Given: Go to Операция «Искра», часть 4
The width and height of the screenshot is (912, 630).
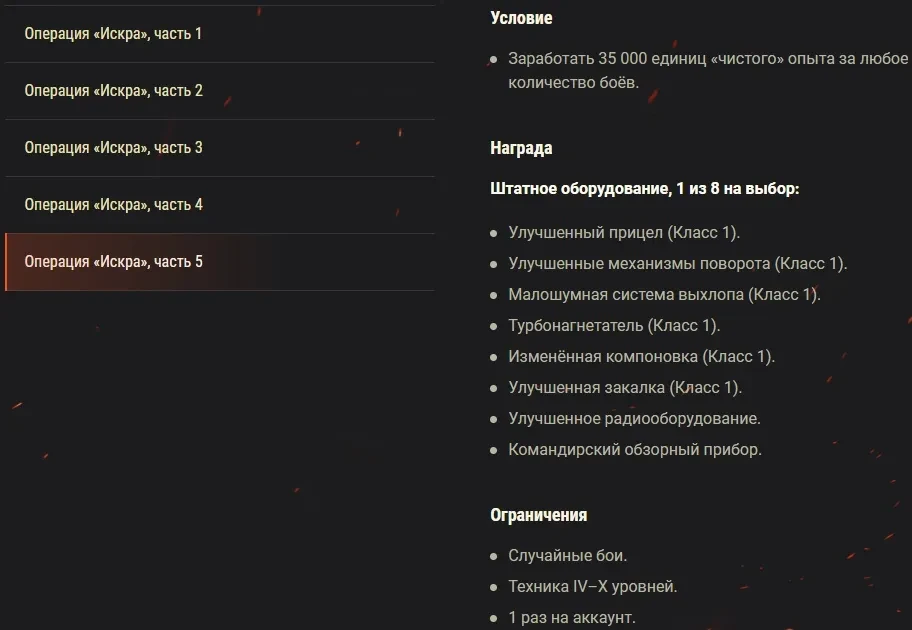Looking at the screenshot, I should pos(113,205).
